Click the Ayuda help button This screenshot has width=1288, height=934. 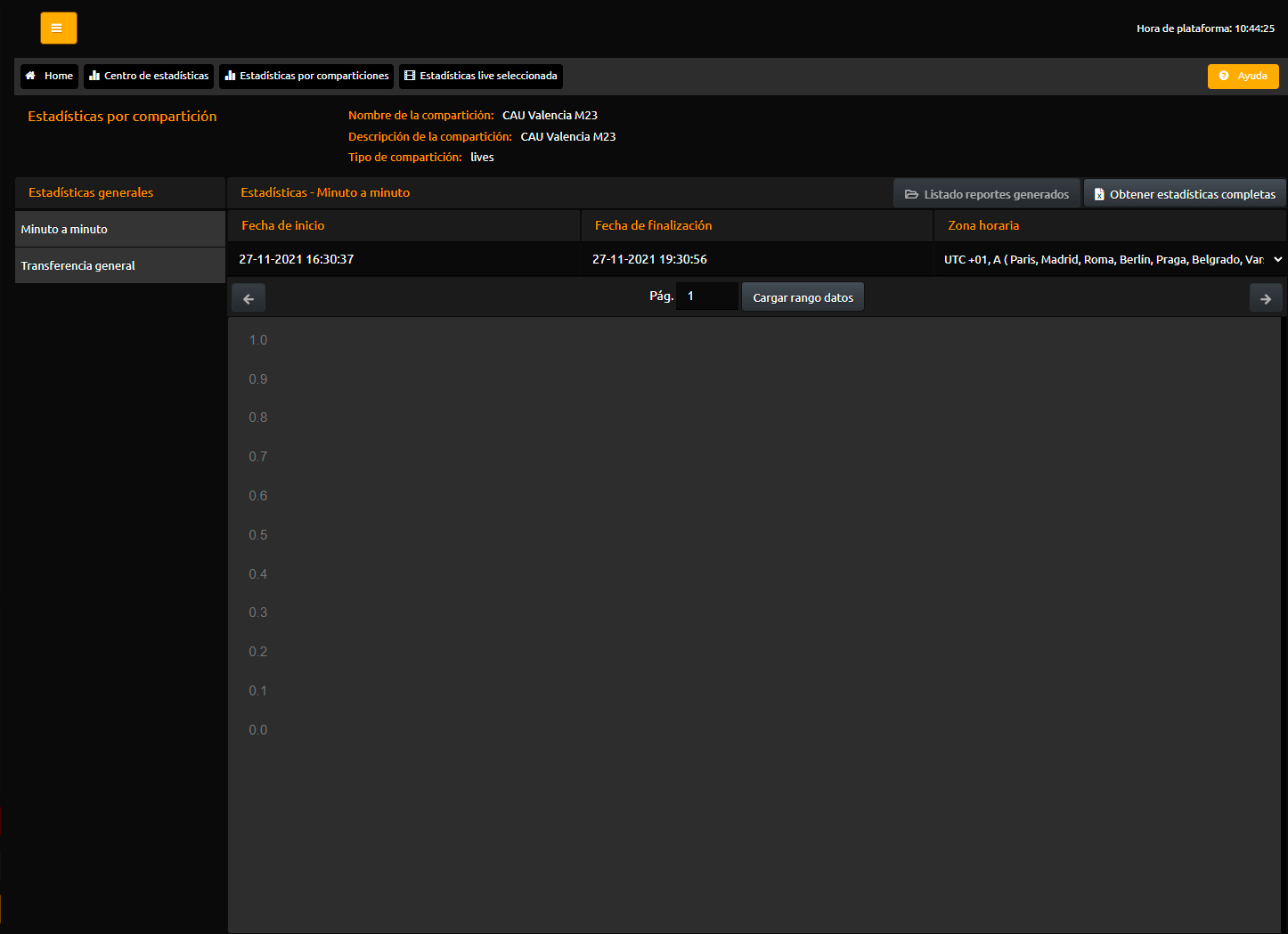[x=1243, y=76]
